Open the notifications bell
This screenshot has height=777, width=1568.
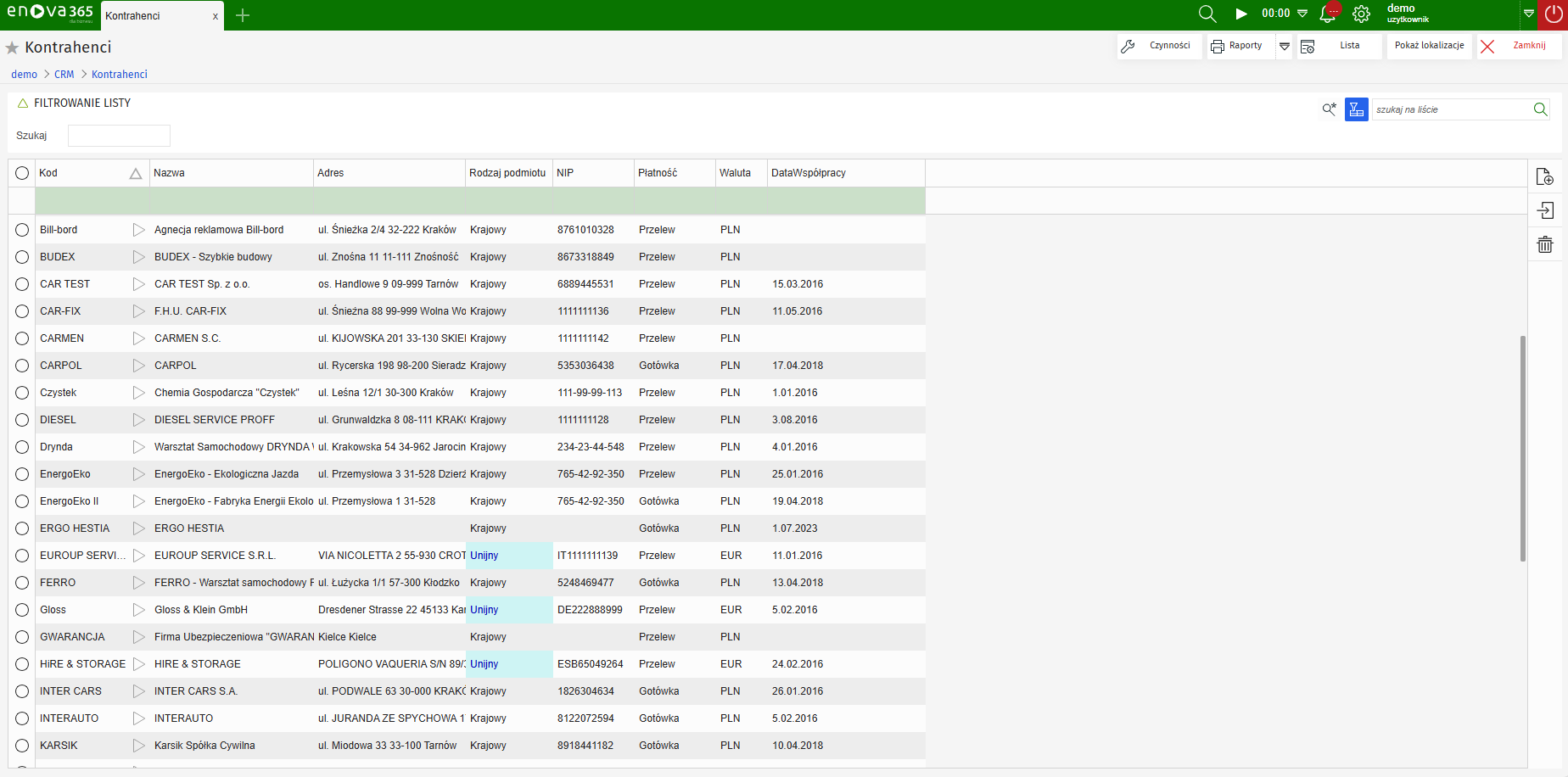pyautogui.click(x=1328, y=14)
